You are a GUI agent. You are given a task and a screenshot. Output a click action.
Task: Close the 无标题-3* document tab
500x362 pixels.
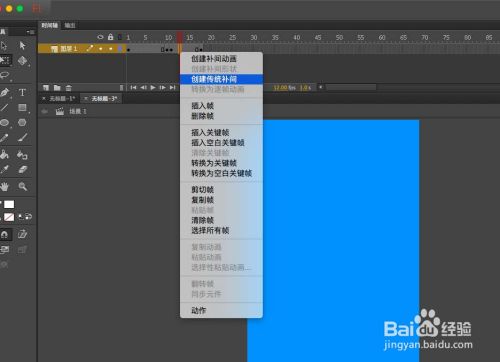coord(86,99)
